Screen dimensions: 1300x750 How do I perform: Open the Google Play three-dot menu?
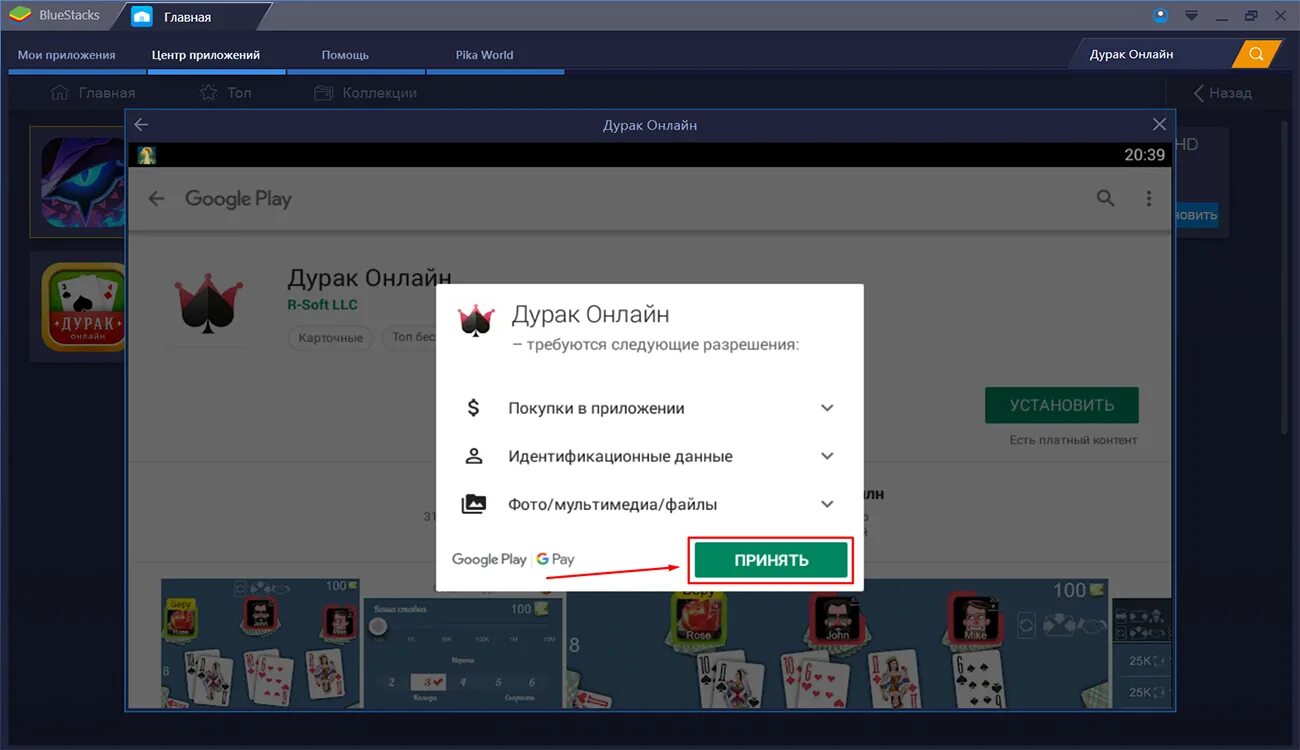click(x=1149, y=198)
